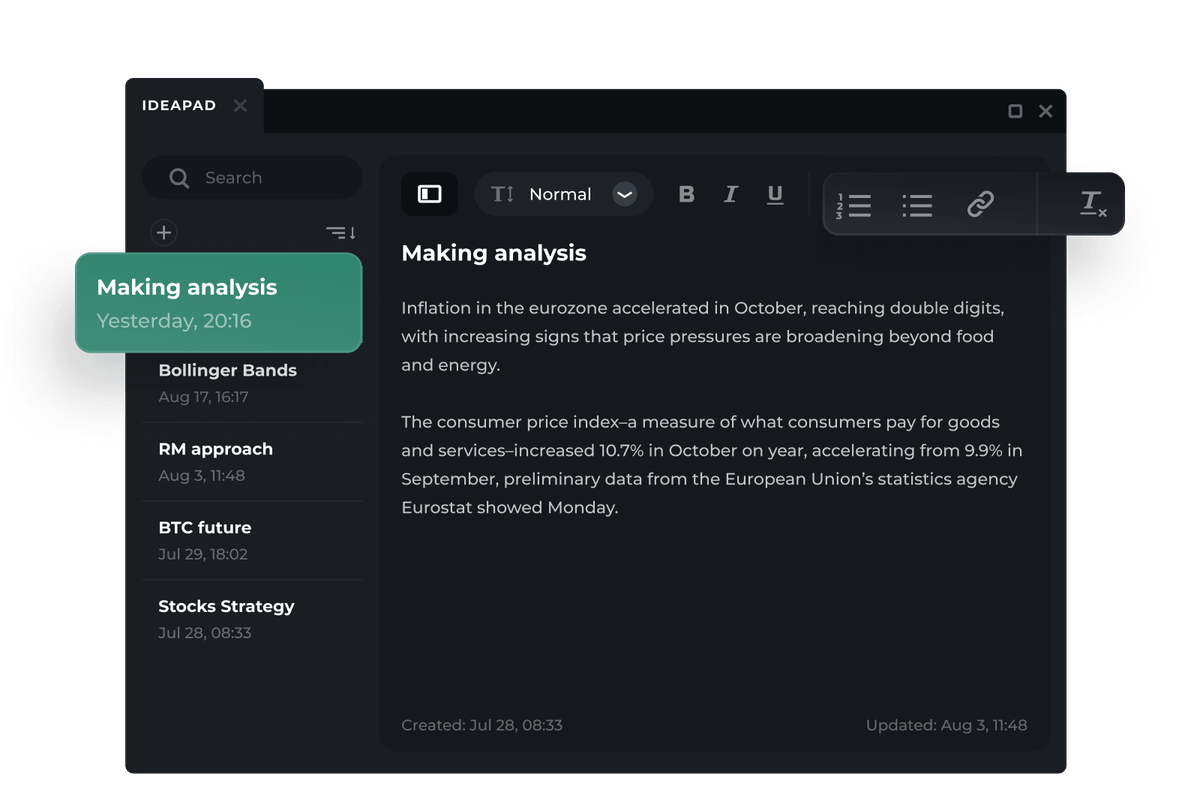This screenshot has width=1200, height=810.
Task: Click the 'Aug 17, 16:17' timestamp
Action: (x=203, y=397)
